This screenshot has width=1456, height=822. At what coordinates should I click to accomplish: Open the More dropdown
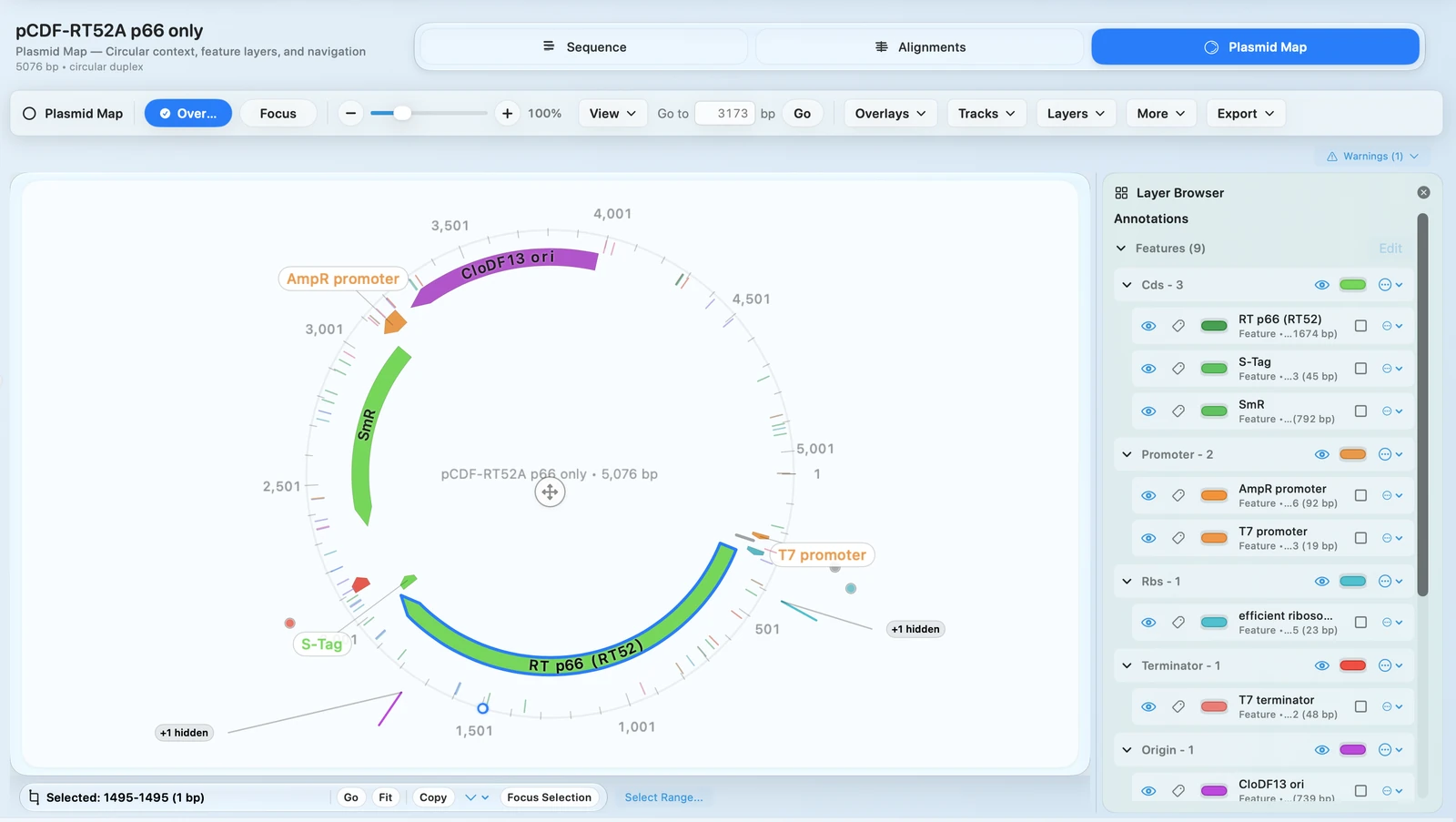pyautogui.click(x=1160, y=114)
